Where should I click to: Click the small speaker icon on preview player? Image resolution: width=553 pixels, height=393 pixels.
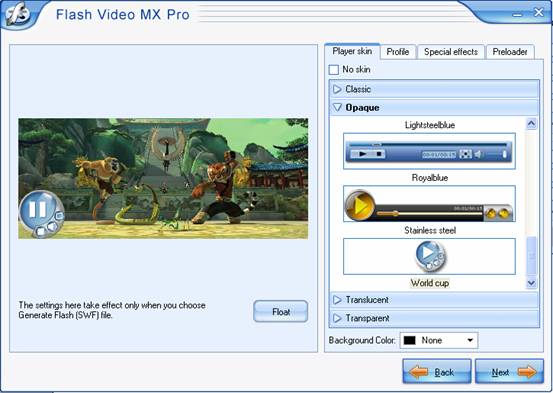[x=52, y=226]
